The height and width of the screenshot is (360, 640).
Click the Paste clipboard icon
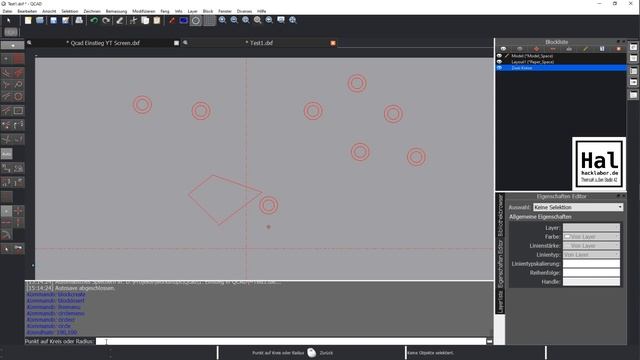click(x=157, y=20)
